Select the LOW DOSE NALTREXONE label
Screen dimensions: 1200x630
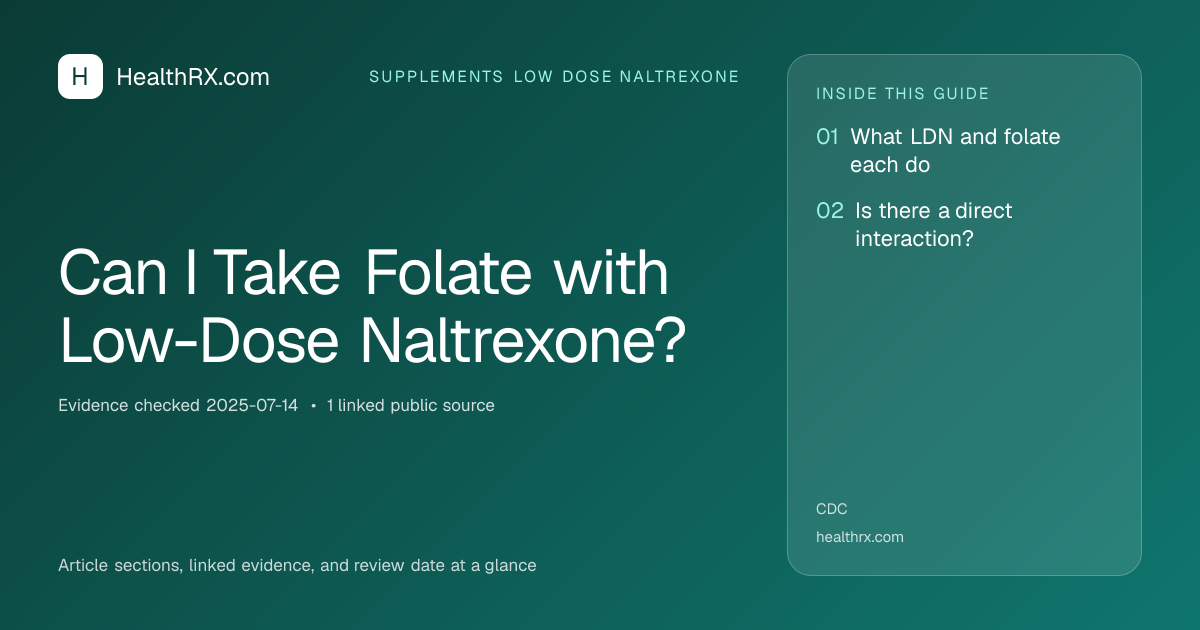(627, 77)
